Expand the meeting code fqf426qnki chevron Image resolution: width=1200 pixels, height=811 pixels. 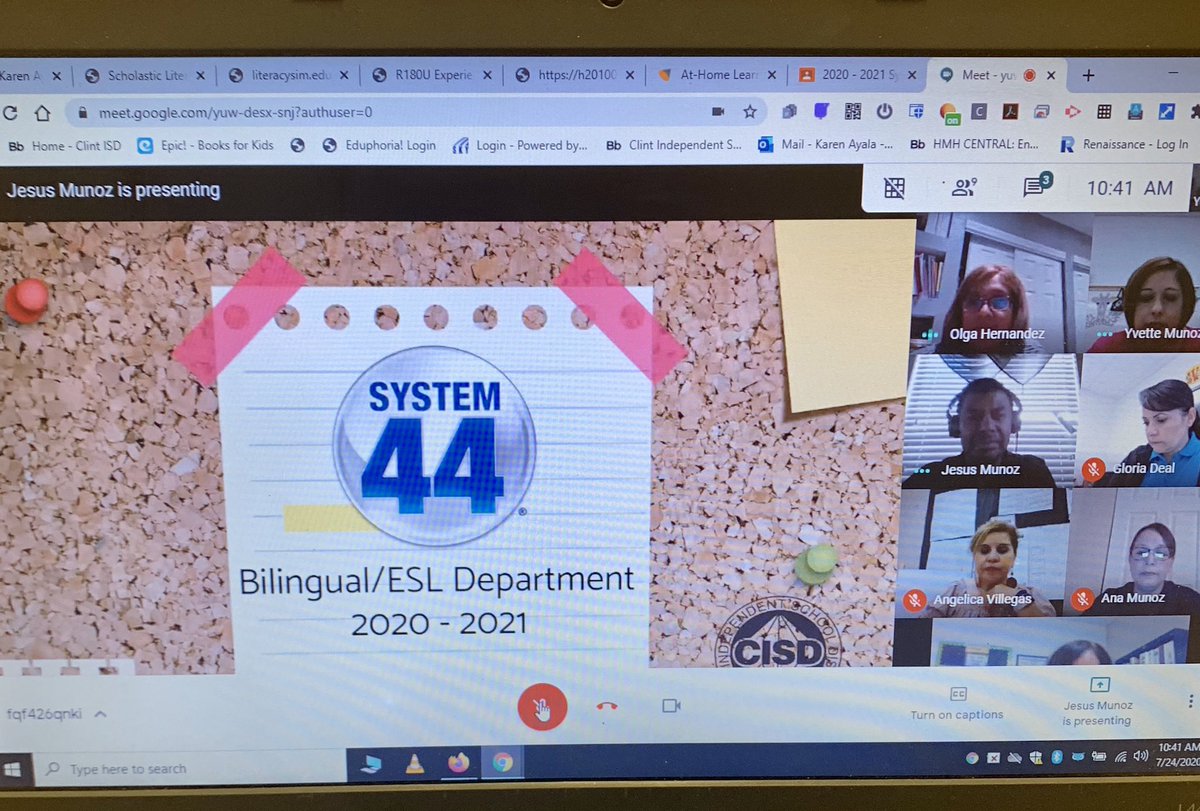coord(98,714)
